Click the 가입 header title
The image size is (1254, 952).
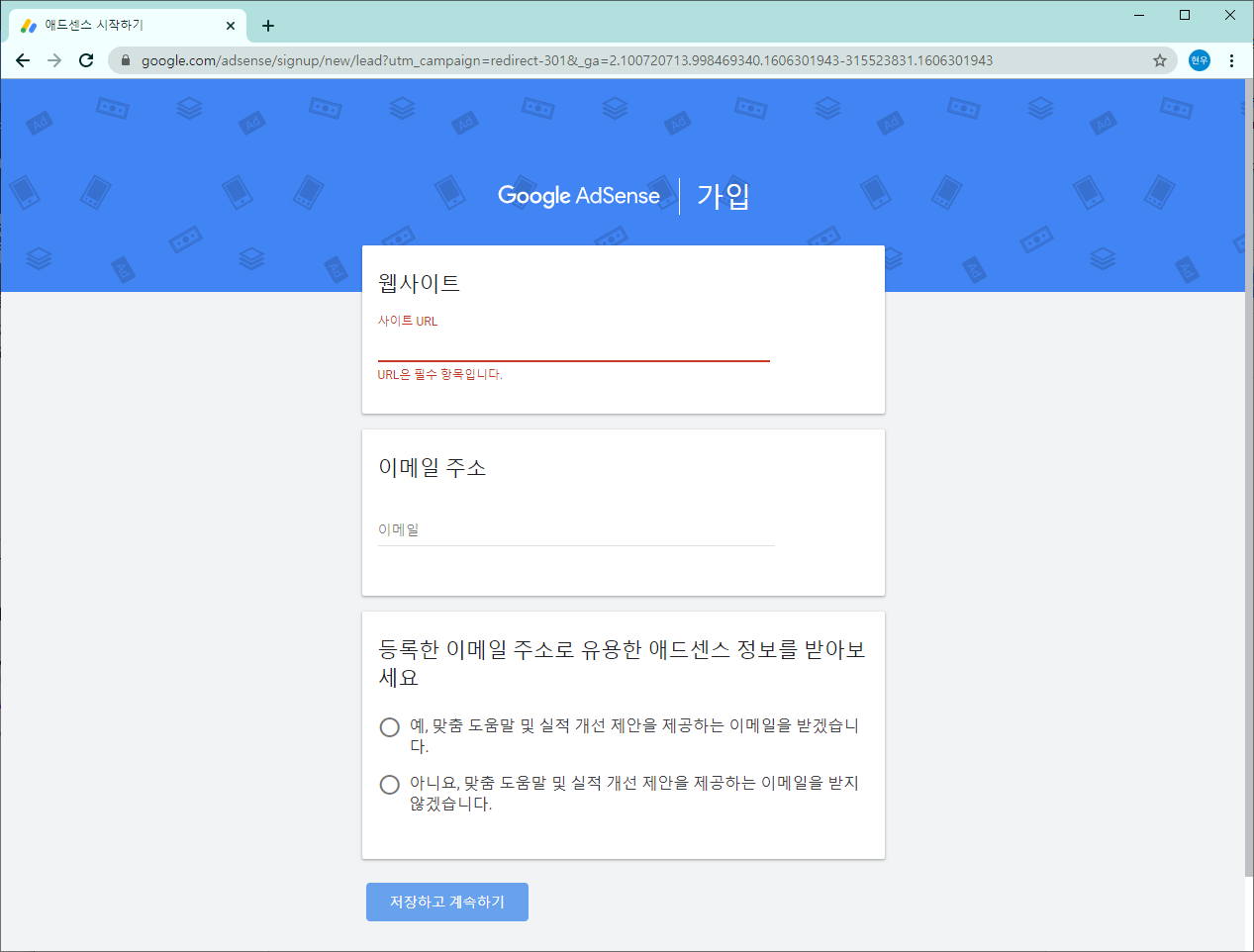pos(723,196)
